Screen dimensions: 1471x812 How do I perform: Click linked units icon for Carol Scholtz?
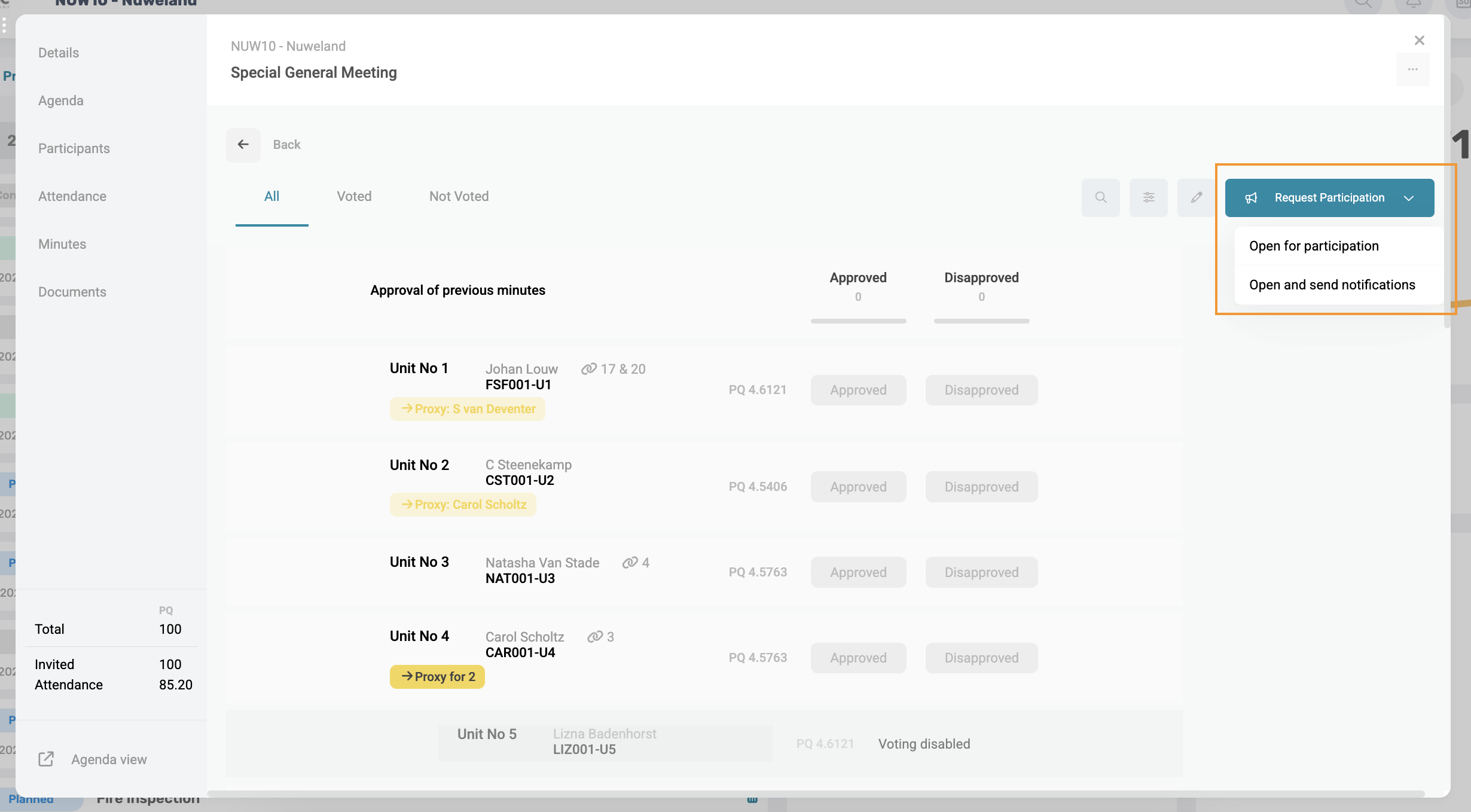point(595,637)
